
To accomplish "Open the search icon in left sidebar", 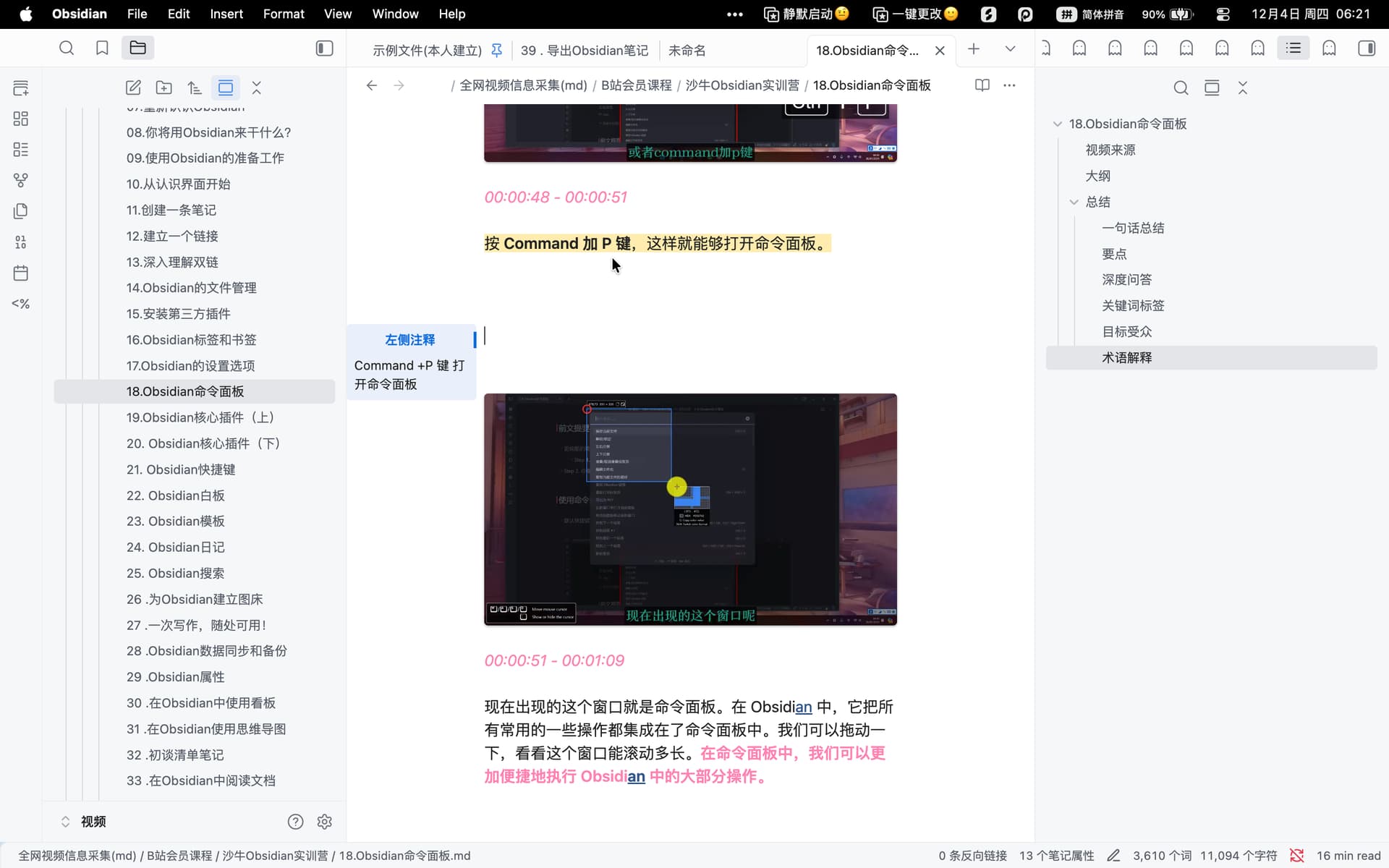I will 67,48.
